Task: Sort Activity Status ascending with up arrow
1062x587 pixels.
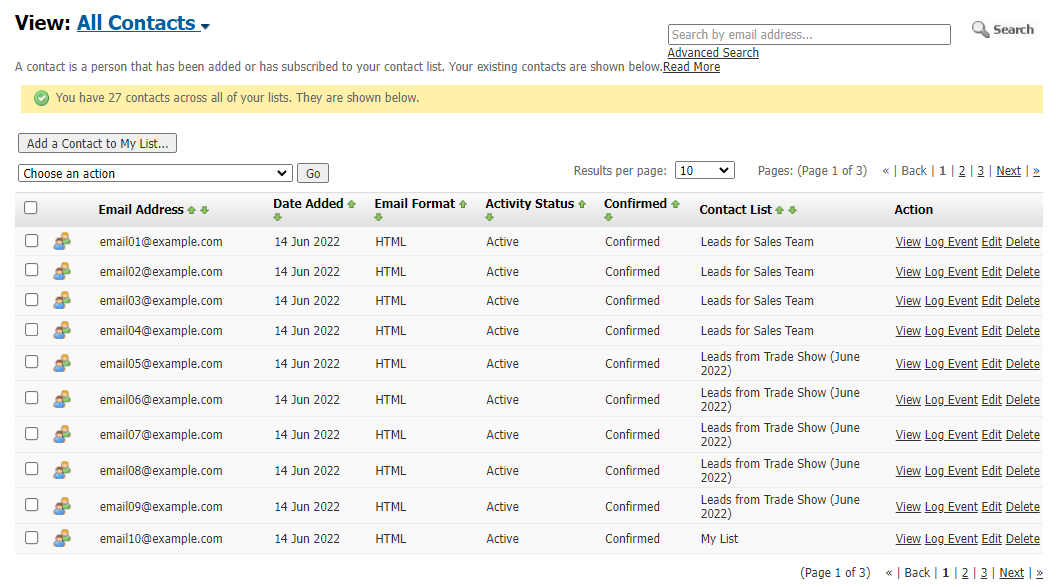Action: (x=582, y=204)
